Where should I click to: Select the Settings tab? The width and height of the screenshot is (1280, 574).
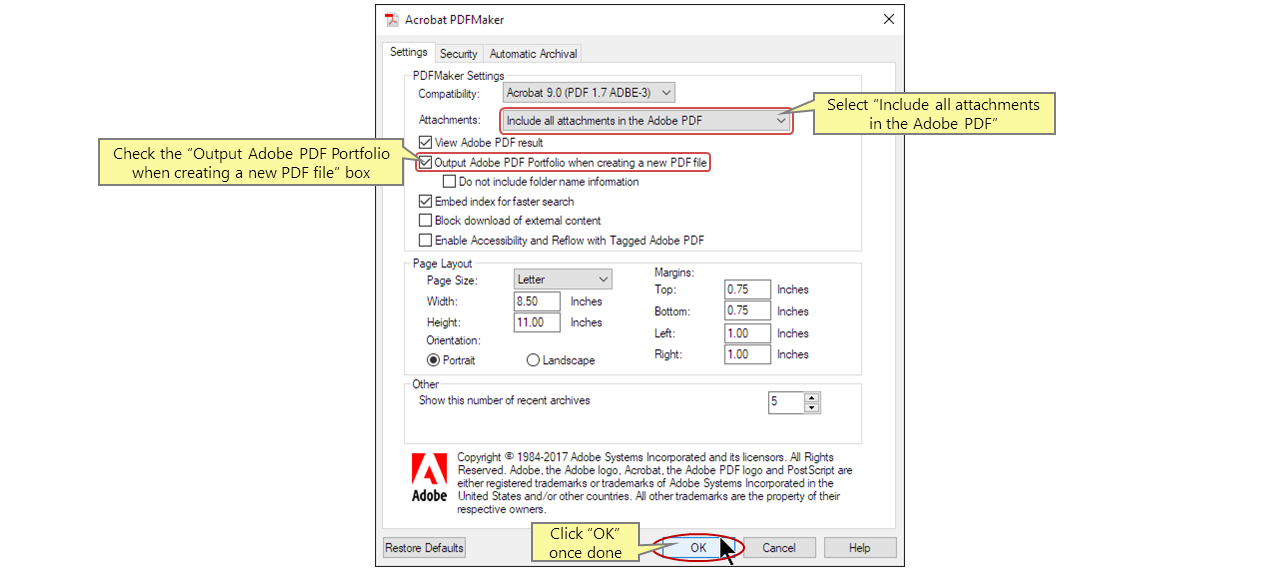pos(408,52)
